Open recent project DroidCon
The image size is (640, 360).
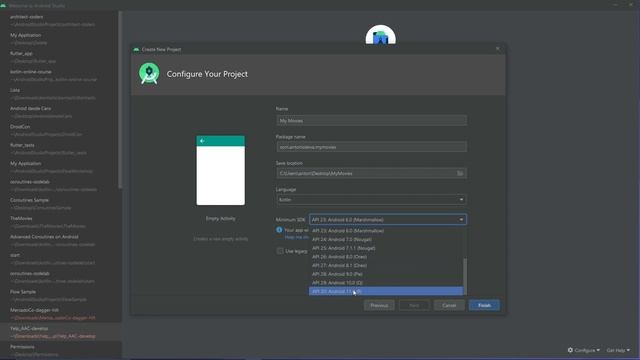pos(60,131)
